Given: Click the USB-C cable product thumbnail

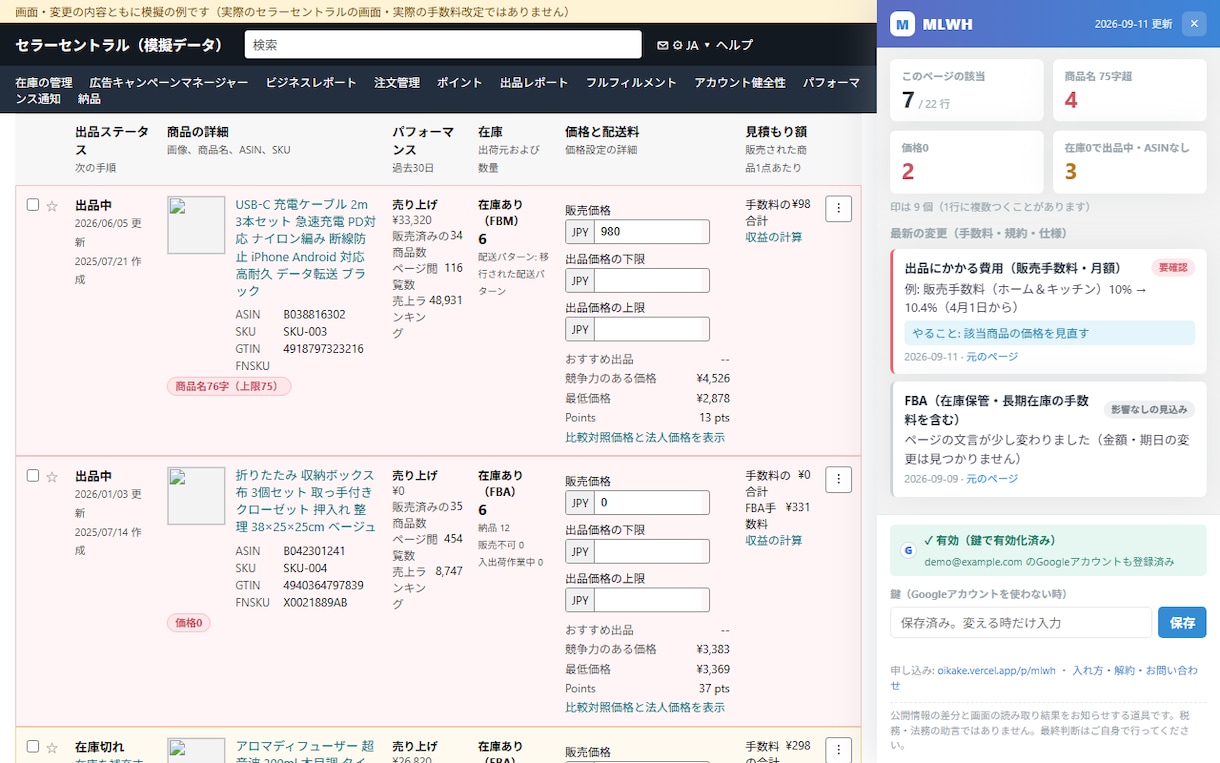Looking at the screenshot, I should click(x=196, y=225).
